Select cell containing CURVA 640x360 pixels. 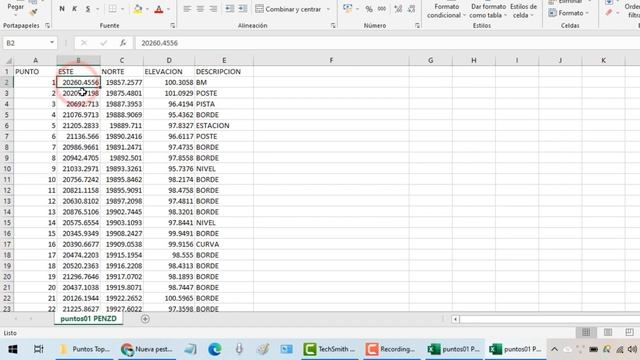tap(224, 244)
